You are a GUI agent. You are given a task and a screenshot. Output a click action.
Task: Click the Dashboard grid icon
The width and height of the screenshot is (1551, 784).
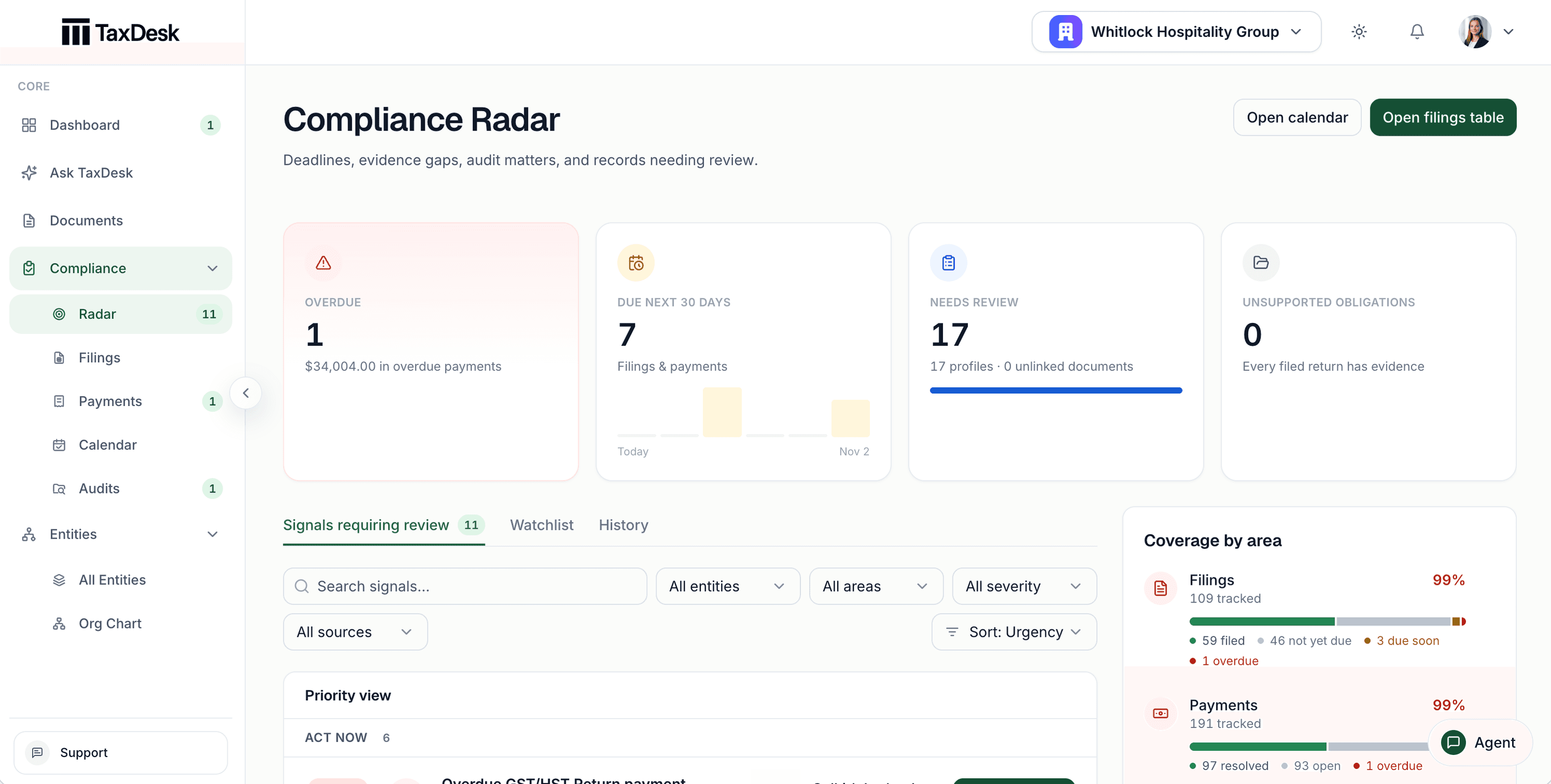29,125
